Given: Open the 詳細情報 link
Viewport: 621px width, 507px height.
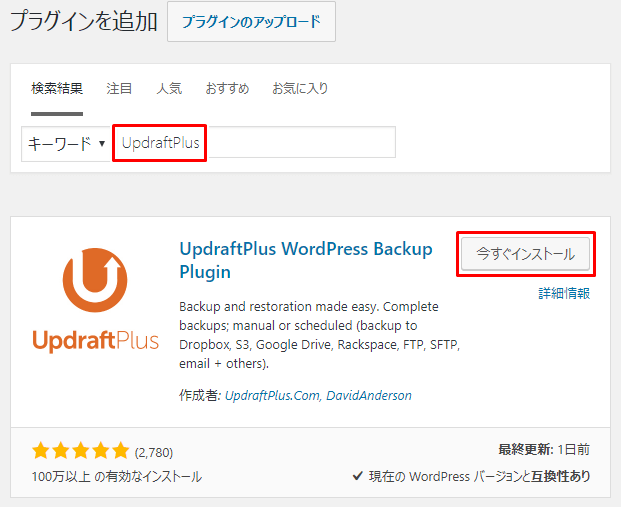Looking at the screenshot, I should [564, 293].
